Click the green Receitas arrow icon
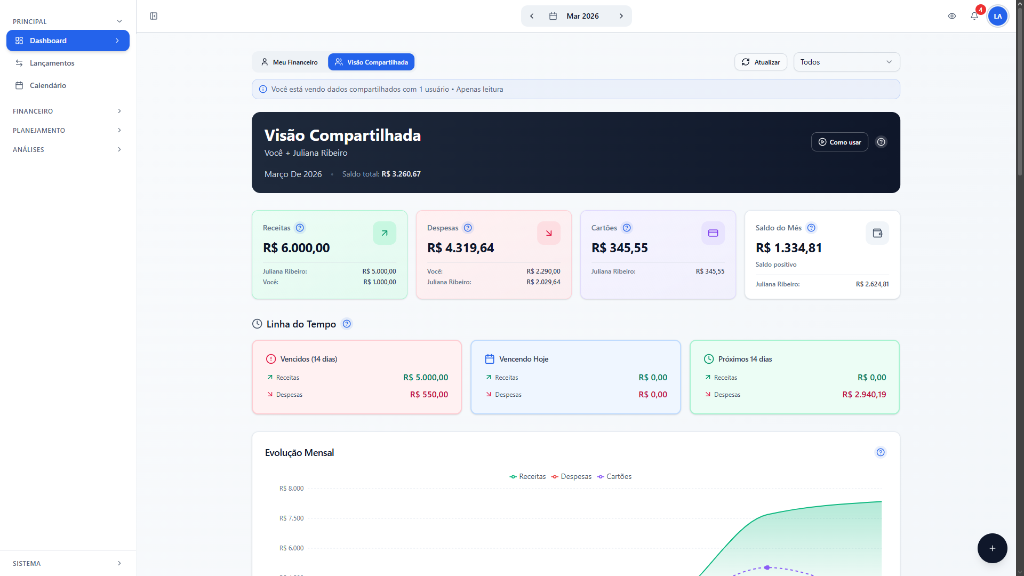Screen dimensions: 1024x576 pyautogui.click(x=385, y=233)
